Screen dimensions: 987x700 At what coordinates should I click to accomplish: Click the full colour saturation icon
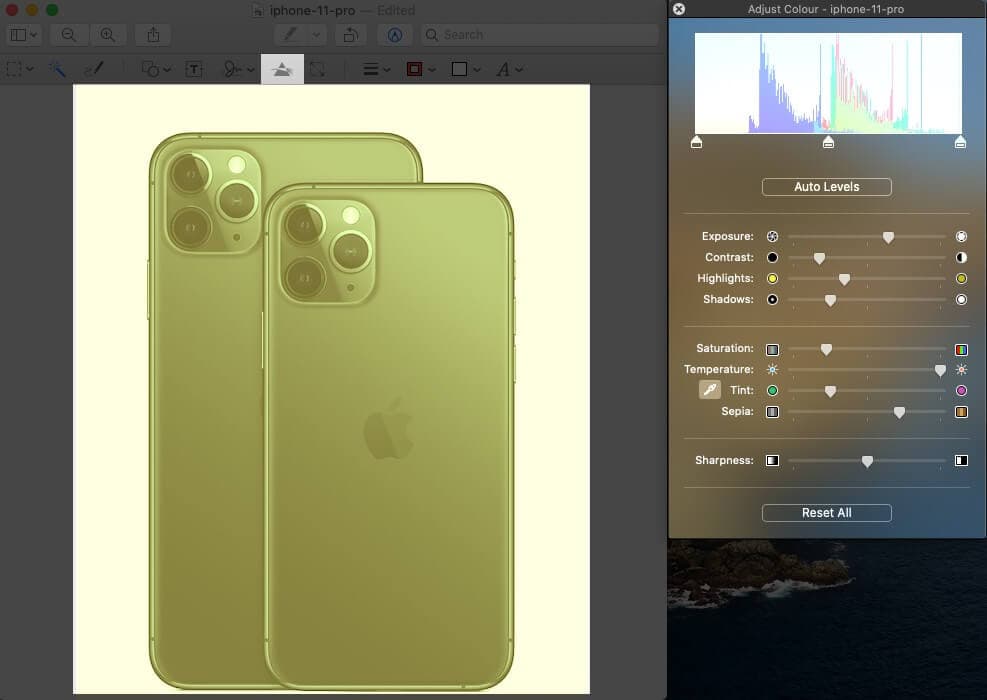[x=961, y=349]
